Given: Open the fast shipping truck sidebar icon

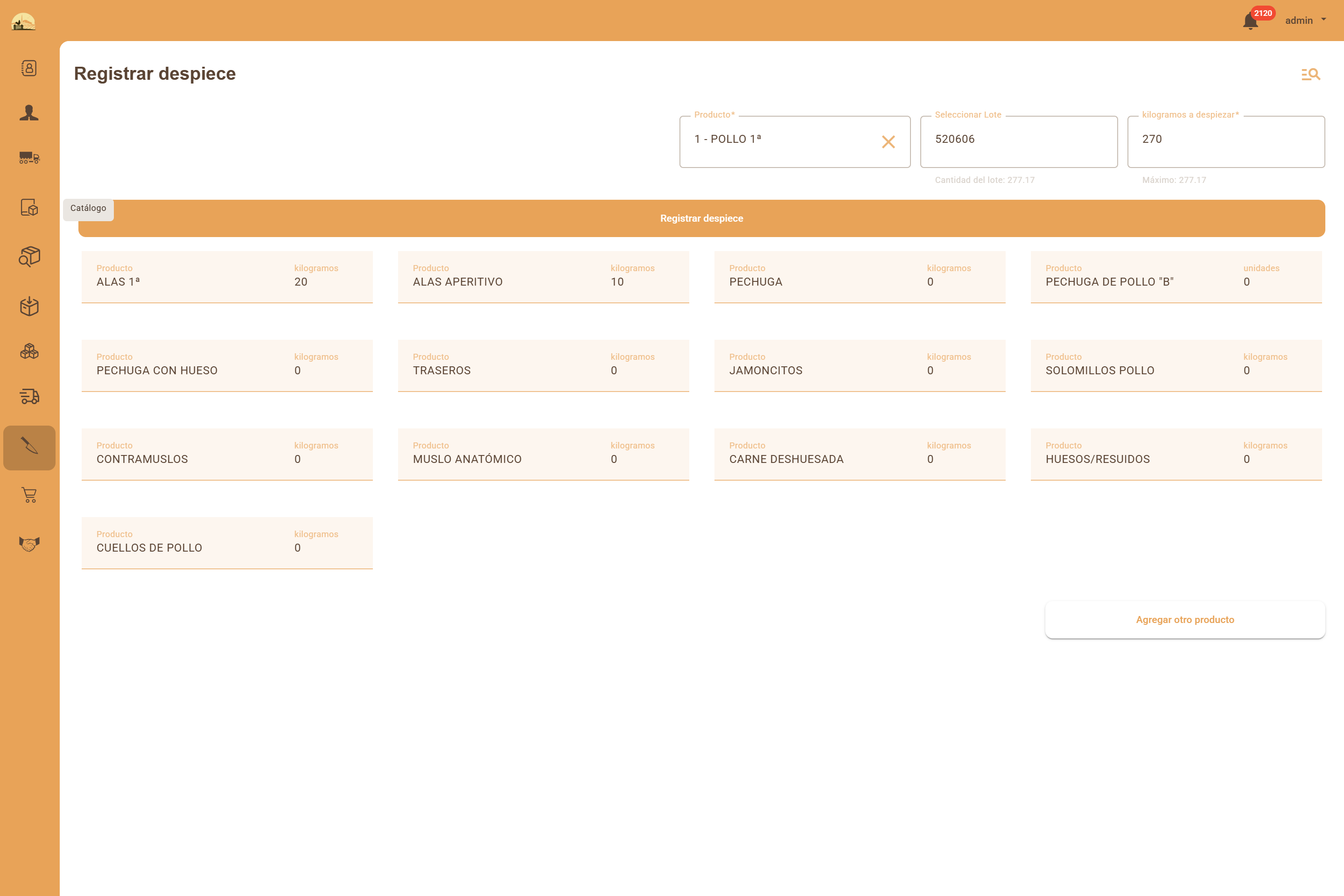Looking at the screenshot, I should pos(29,396).
